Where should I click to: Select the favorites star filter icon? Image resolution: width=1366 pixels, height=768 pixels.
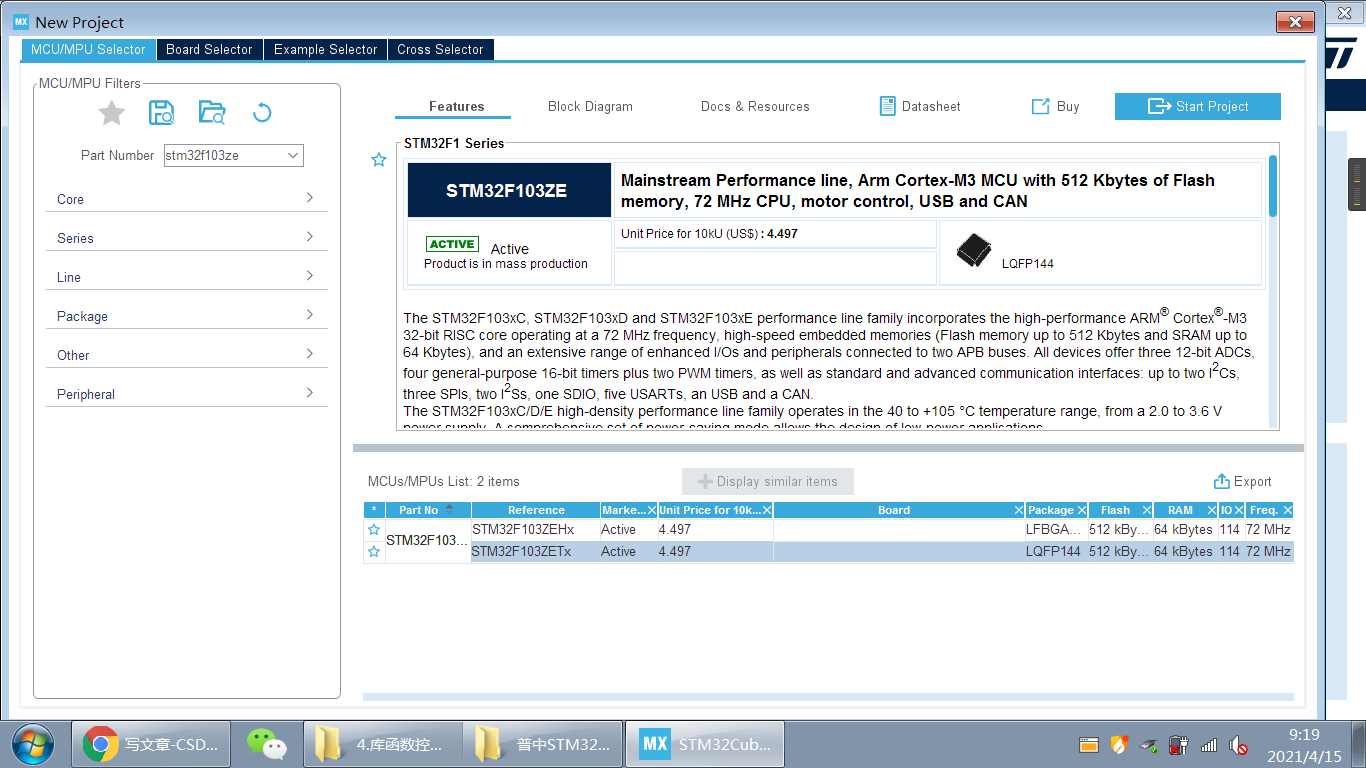click(111, 113)
